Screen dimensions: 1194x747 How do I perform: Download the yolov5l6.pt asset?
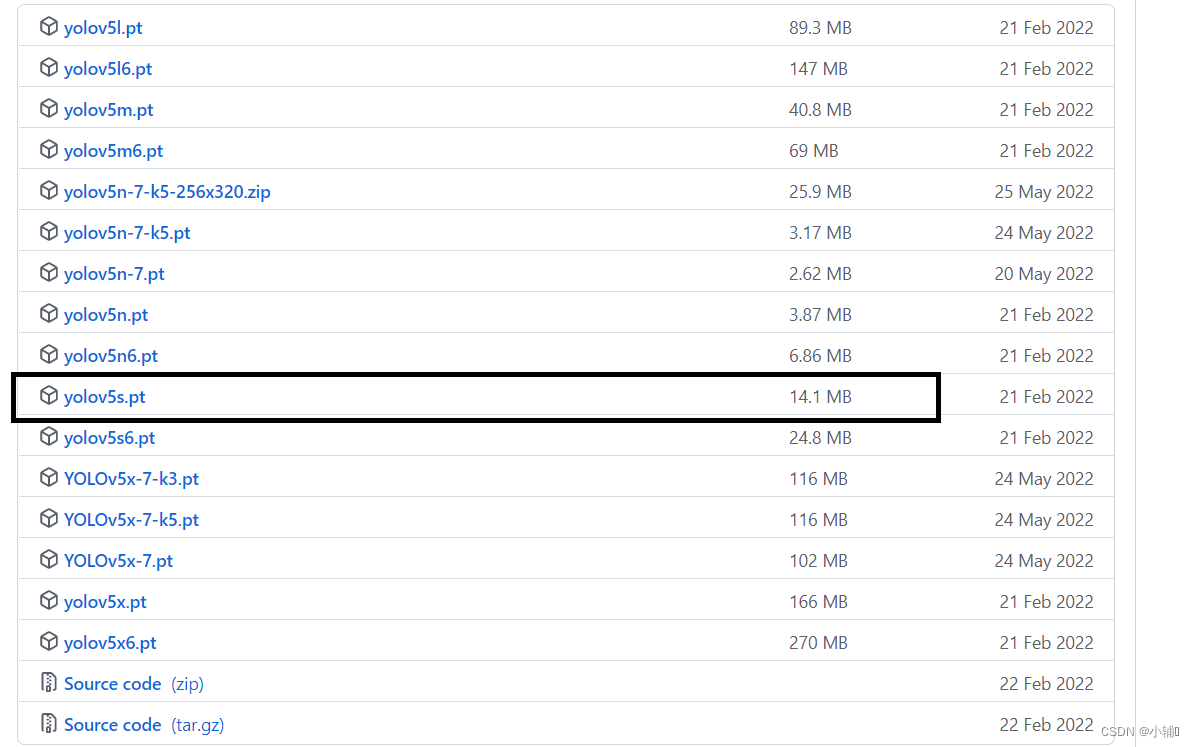coord(108,69)
